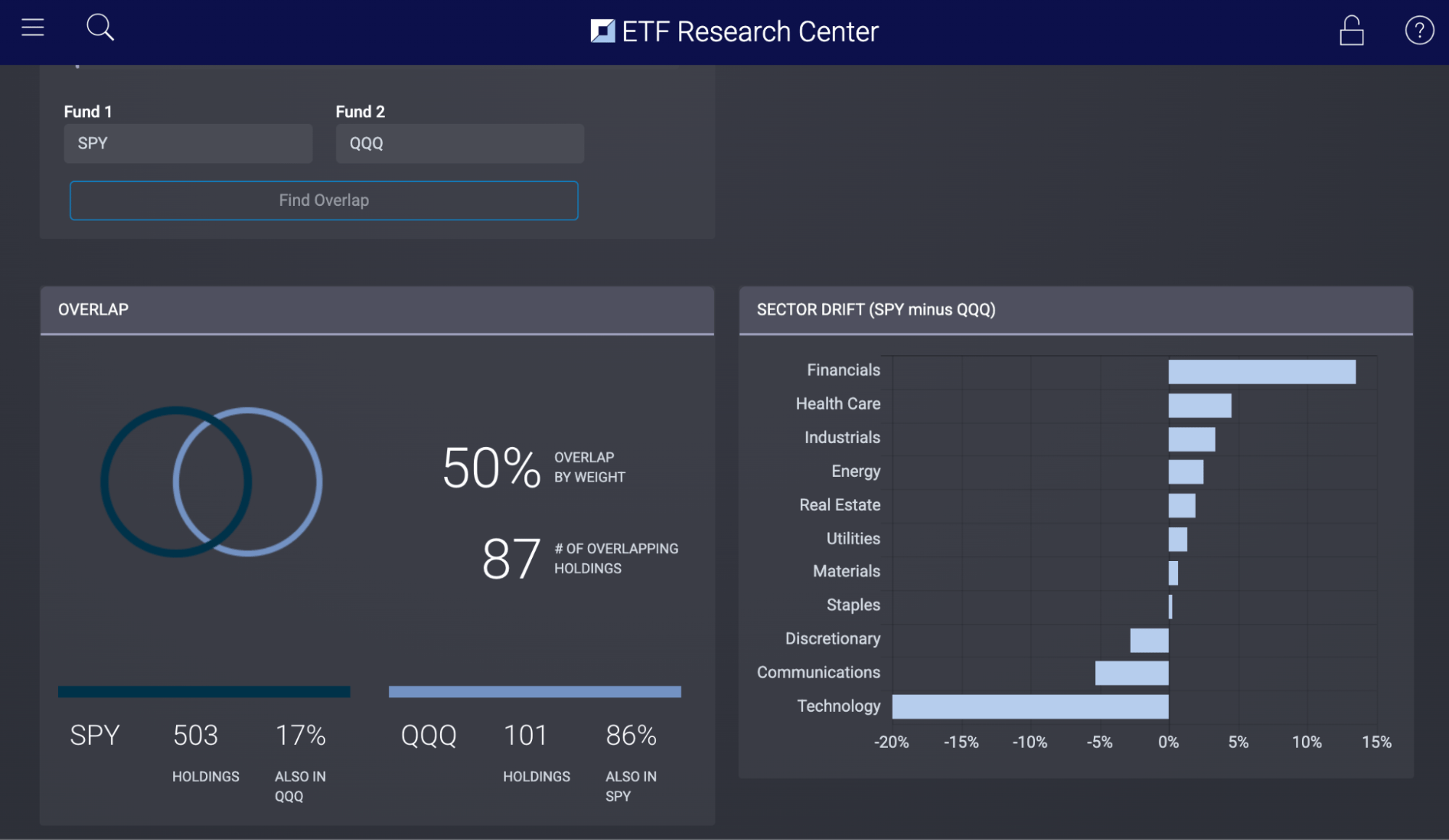The image size is (1449, 840).
Task: Click the ETF Research Center title
Action: coord(750,31)
